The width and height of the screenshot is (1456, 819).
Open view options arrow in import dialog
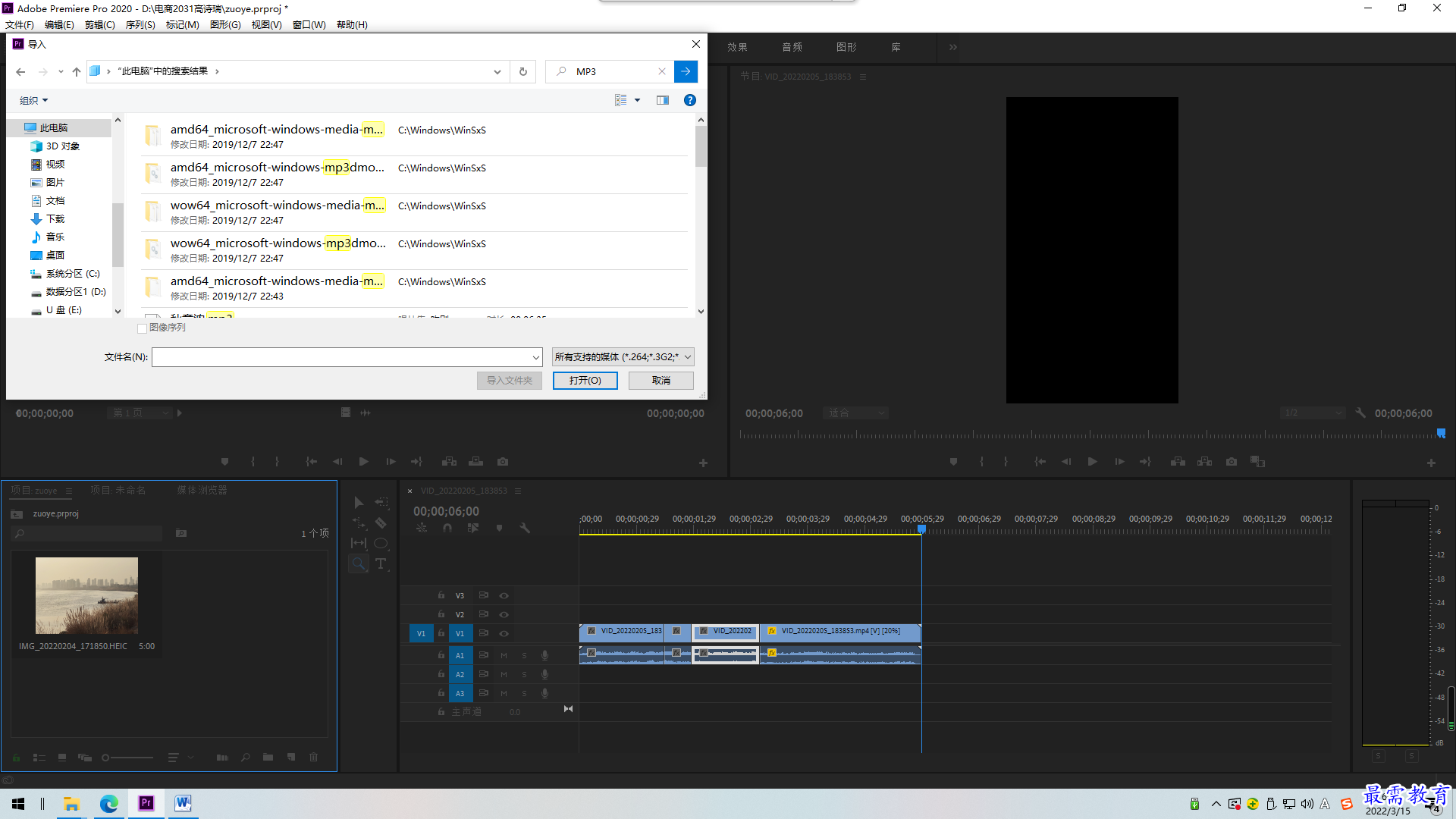click(x=637, y=100)
